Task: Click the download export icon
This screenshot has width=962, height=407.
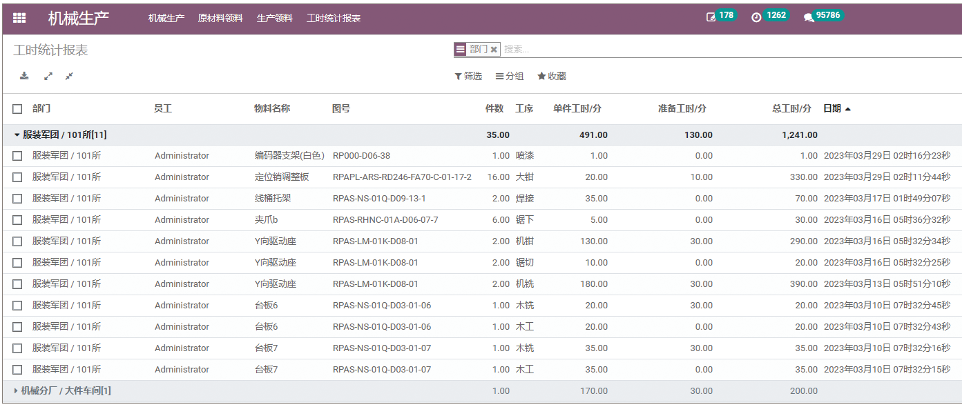Action: (24, 76)
